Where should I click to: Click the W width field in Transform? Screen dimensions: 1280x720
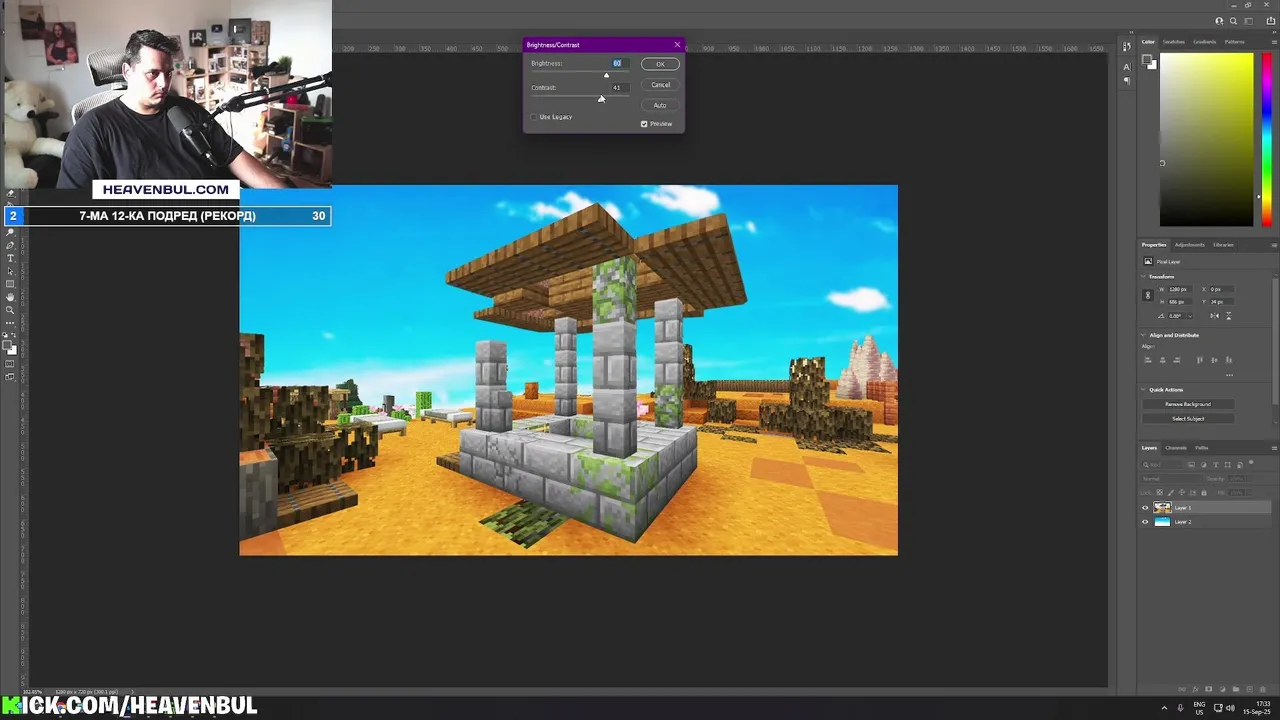click(x=1180, y=289)
